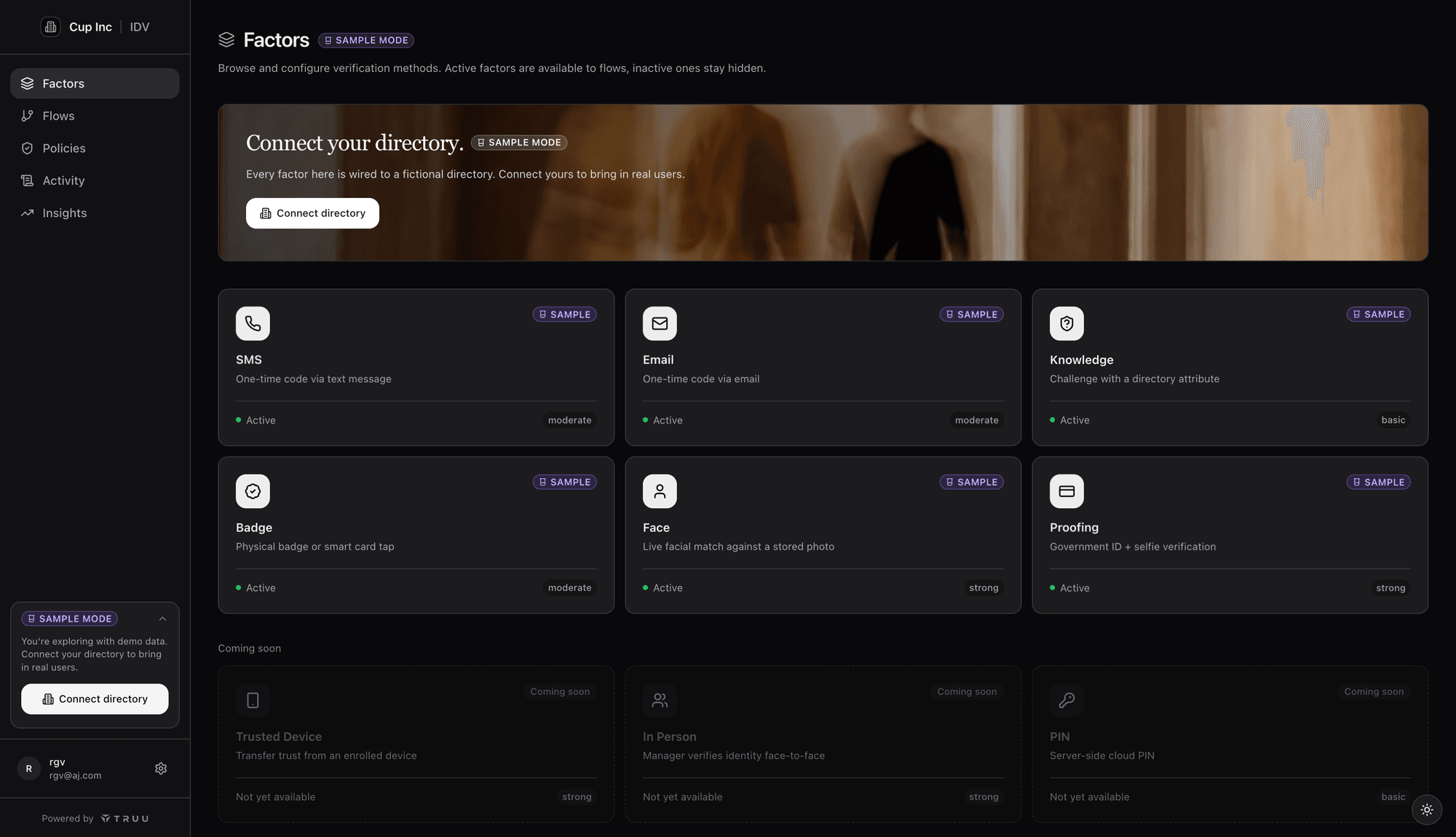Viewport: 1456px width, 837px height.
Task: Click the Cup Inc building logo icon
Action: 50,27
